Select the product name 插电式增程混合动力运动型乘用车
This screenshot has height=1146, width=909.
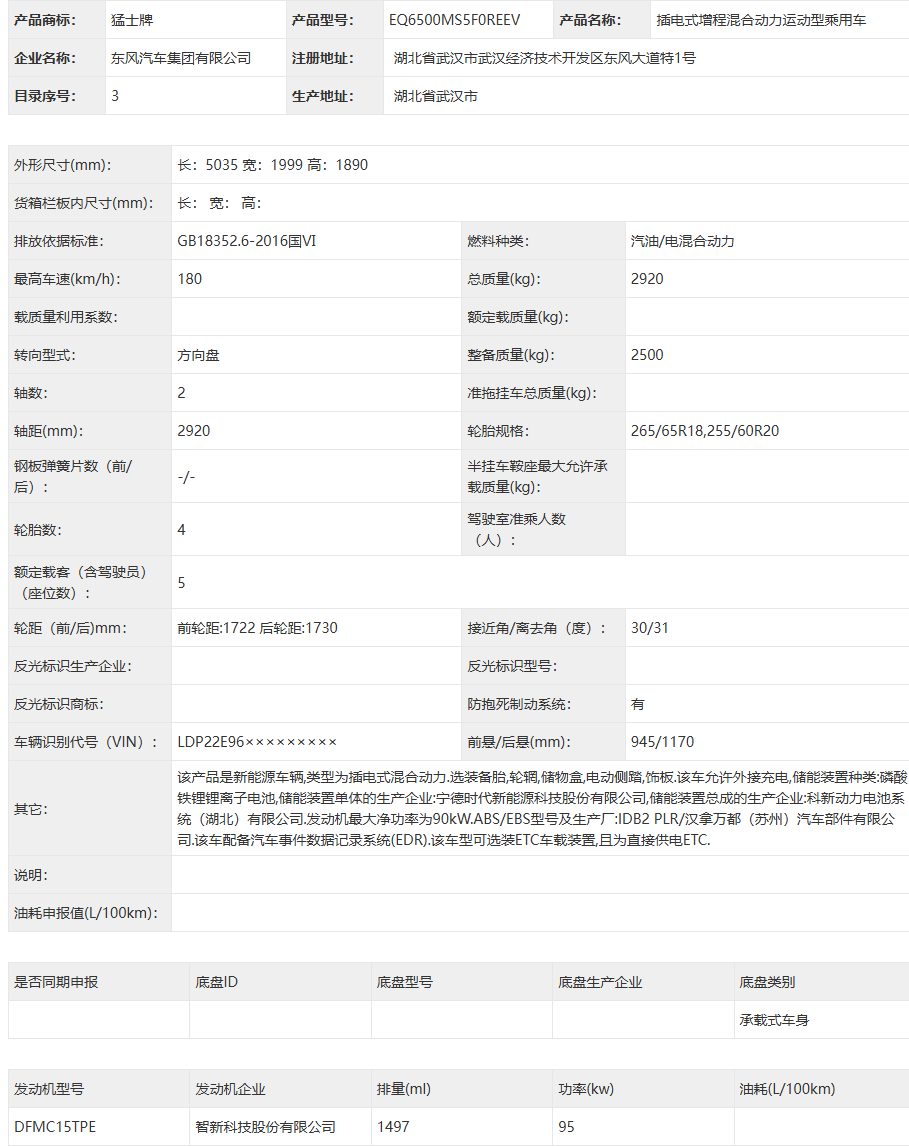pos(761,20)
